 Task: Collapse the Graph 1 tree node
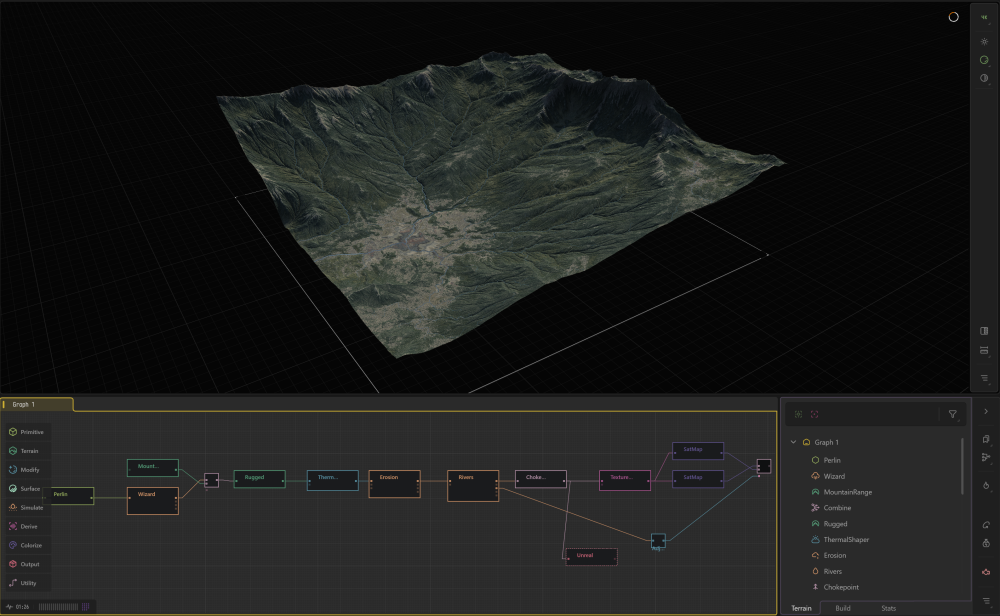[793, 442]
